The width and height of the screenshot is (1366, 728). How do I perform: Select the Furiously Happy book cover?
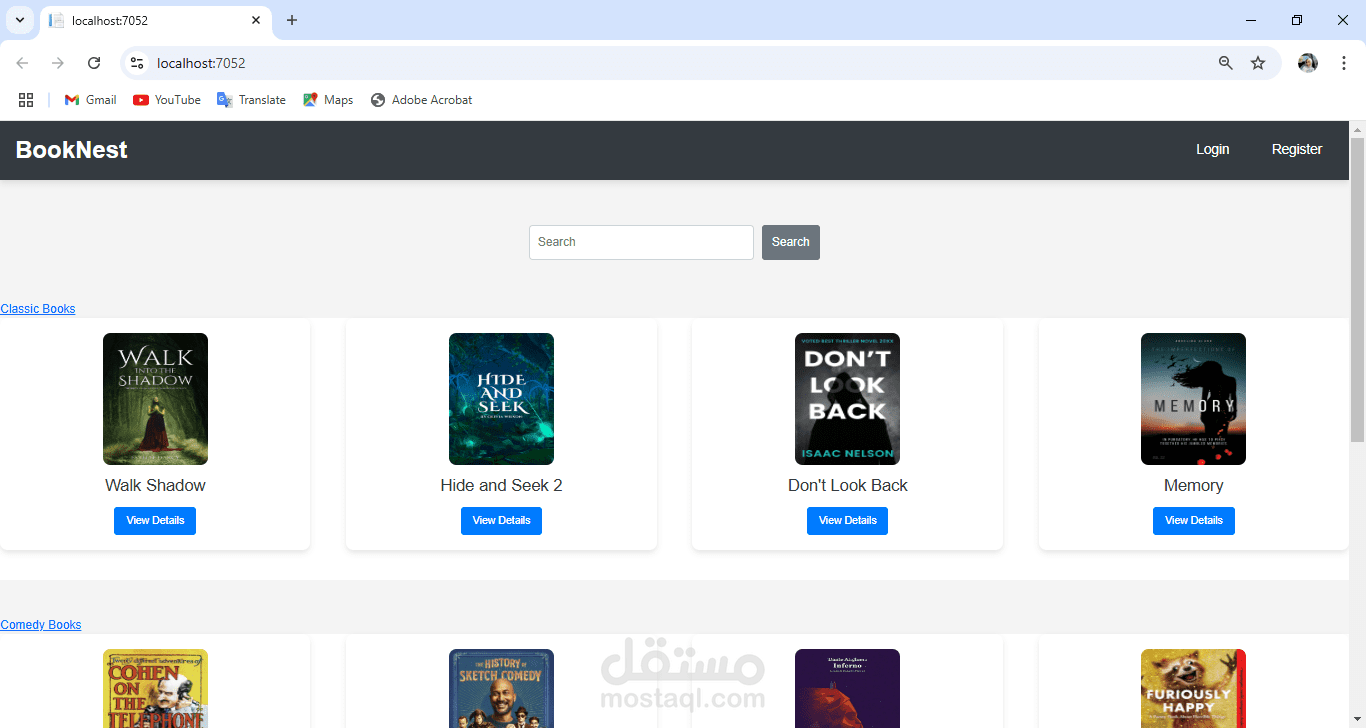tap(1193, 688)
